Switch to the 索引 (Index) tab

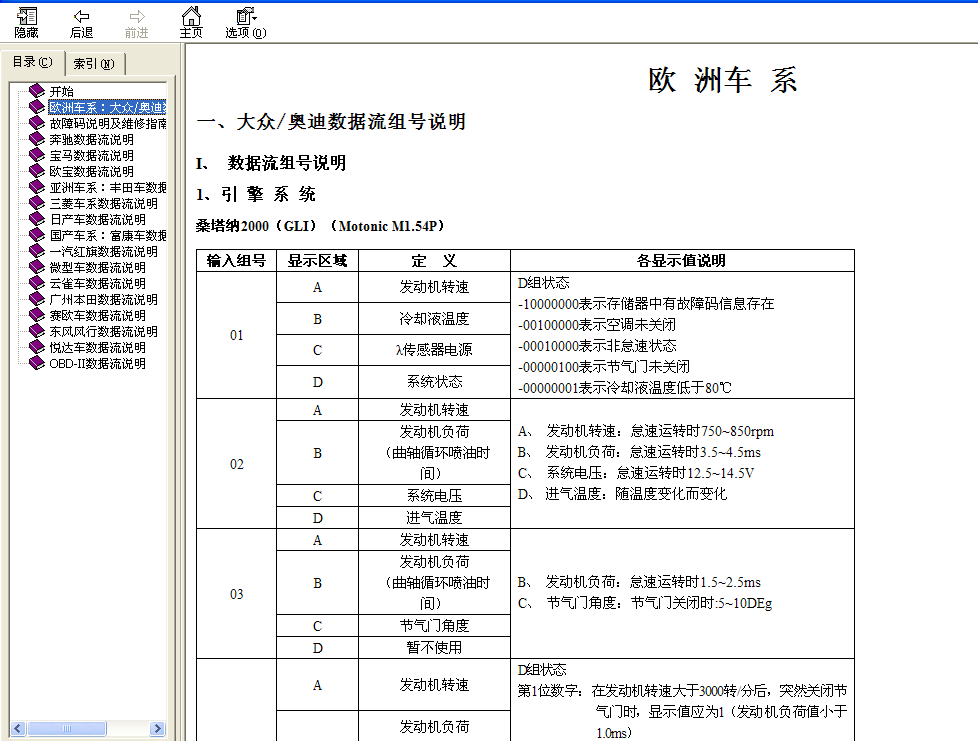tap(94, 64)
